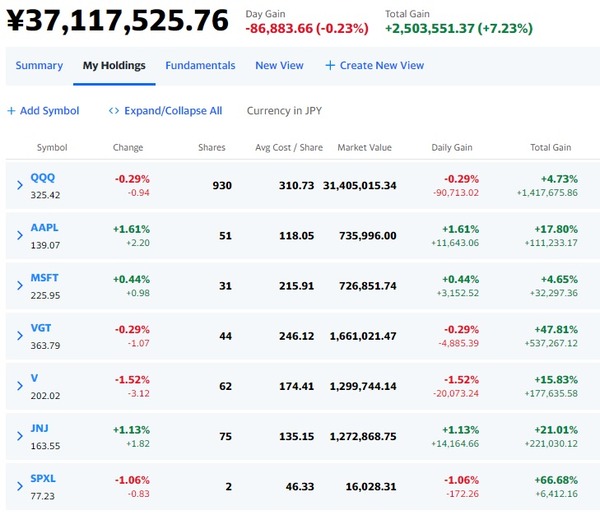The height and width of the screenshot is (515, 600).
Task: Expand the VGT holding row chevron
Action: (20, 336)
